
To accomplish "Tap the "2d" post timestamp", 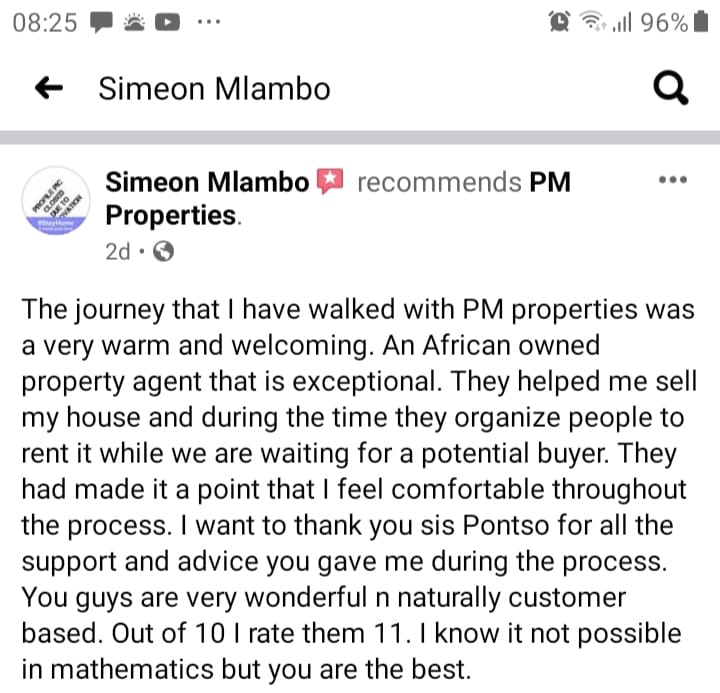I will pyautogui.click(x=118, y=251).
